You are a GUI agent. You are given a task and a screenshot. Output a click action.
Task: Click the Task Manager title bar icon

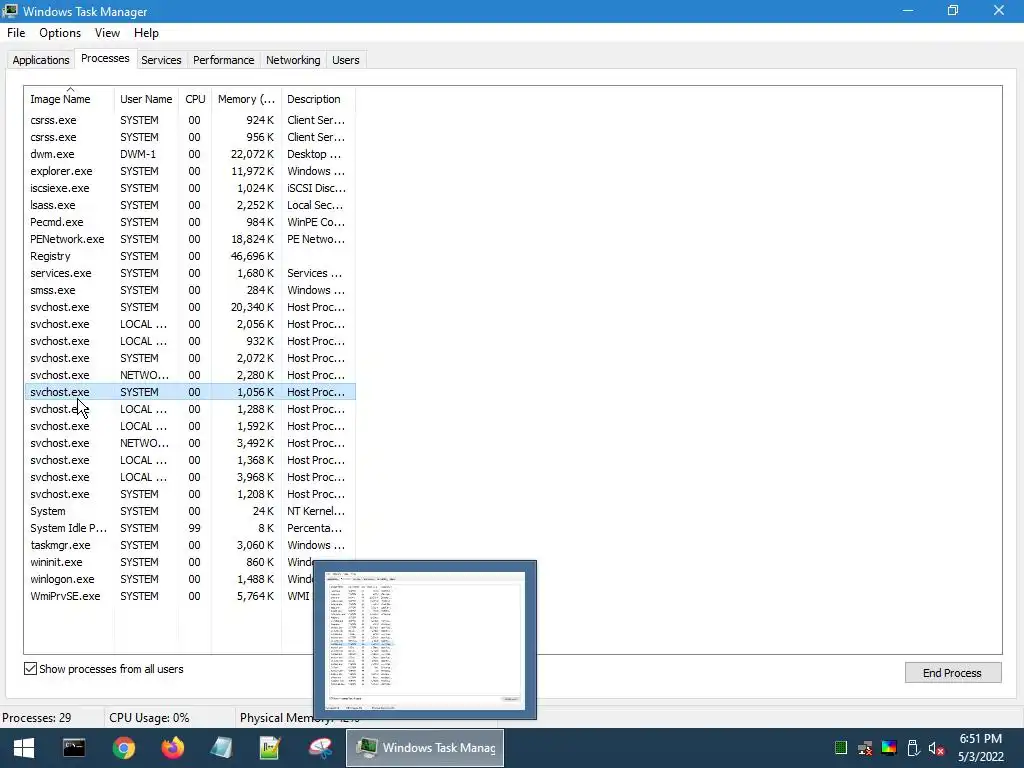coord(10,11)
